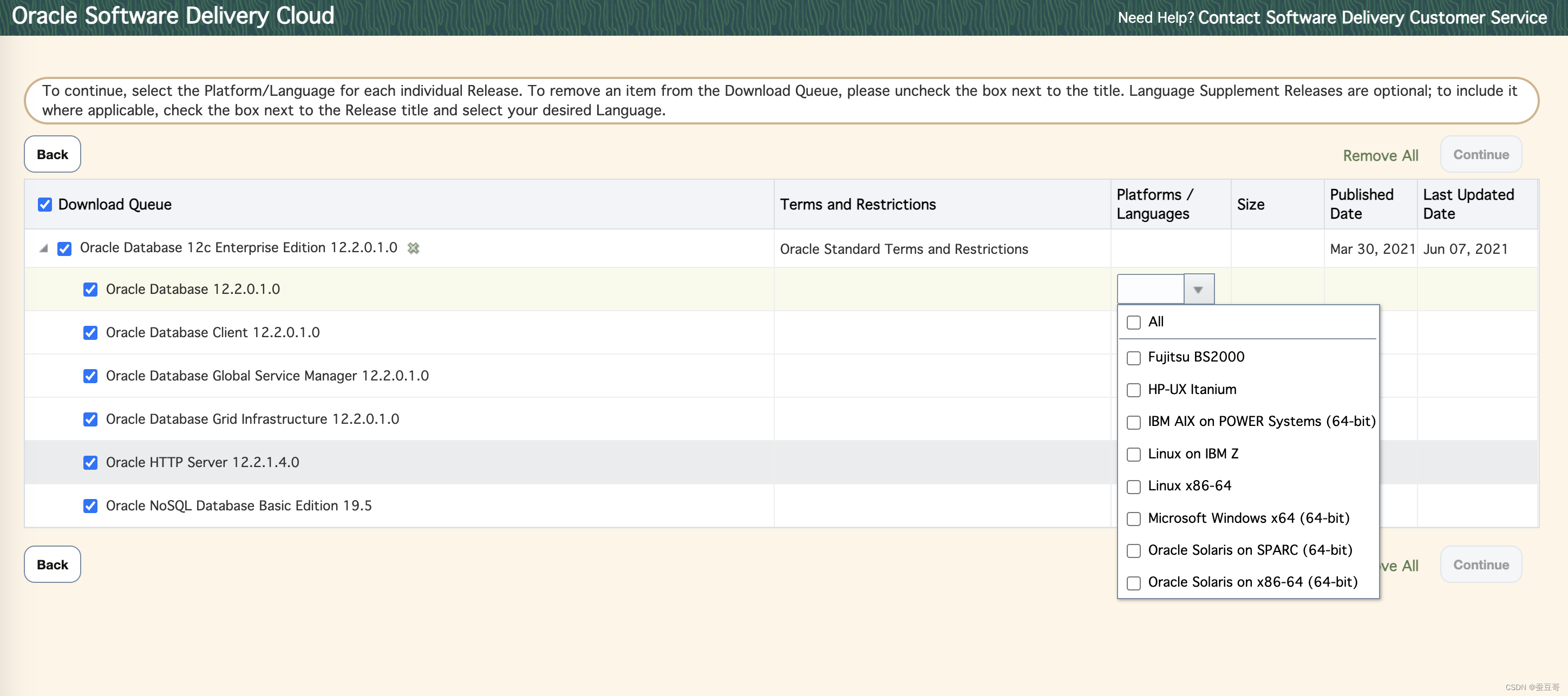Click the Oracle Standard Terms and Restrictions text

(904, 249)
